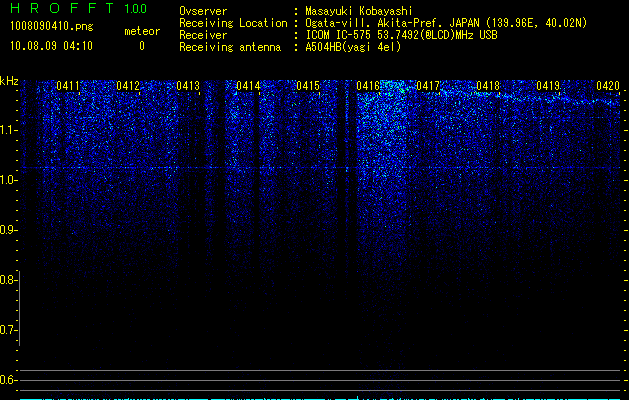
Task: Click the 0.7 frequency axis label
Action: tap(8, 330)
